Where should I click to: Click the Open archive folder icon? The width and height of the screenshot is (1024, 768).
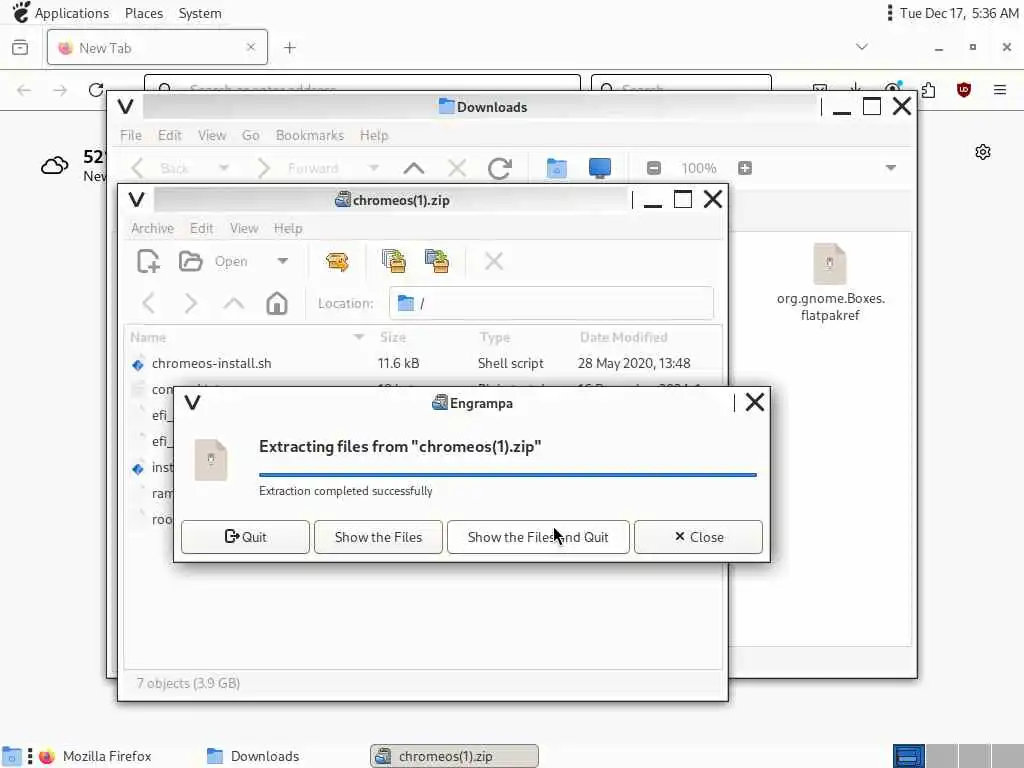[190, 261]
